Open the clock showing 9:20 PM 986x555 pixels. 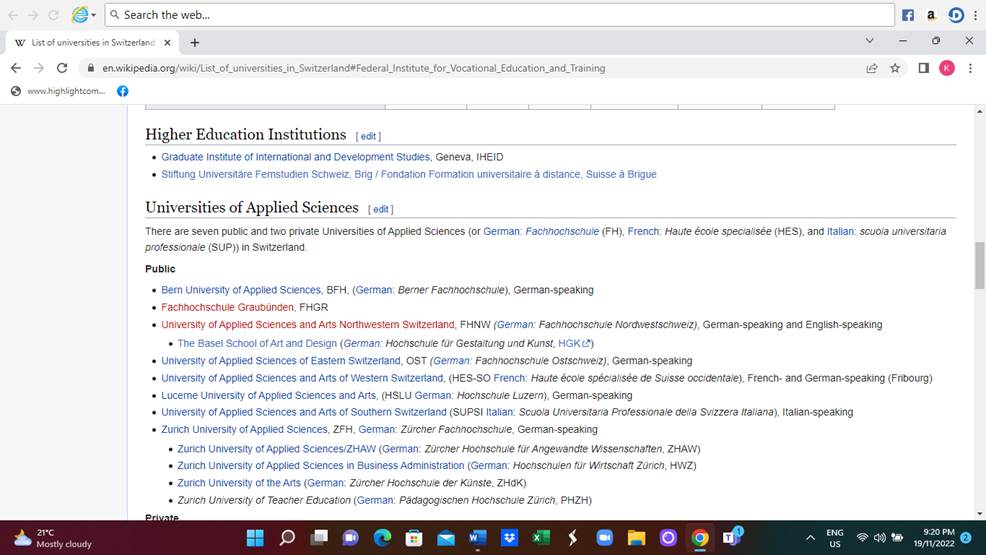tap(934, 538)
